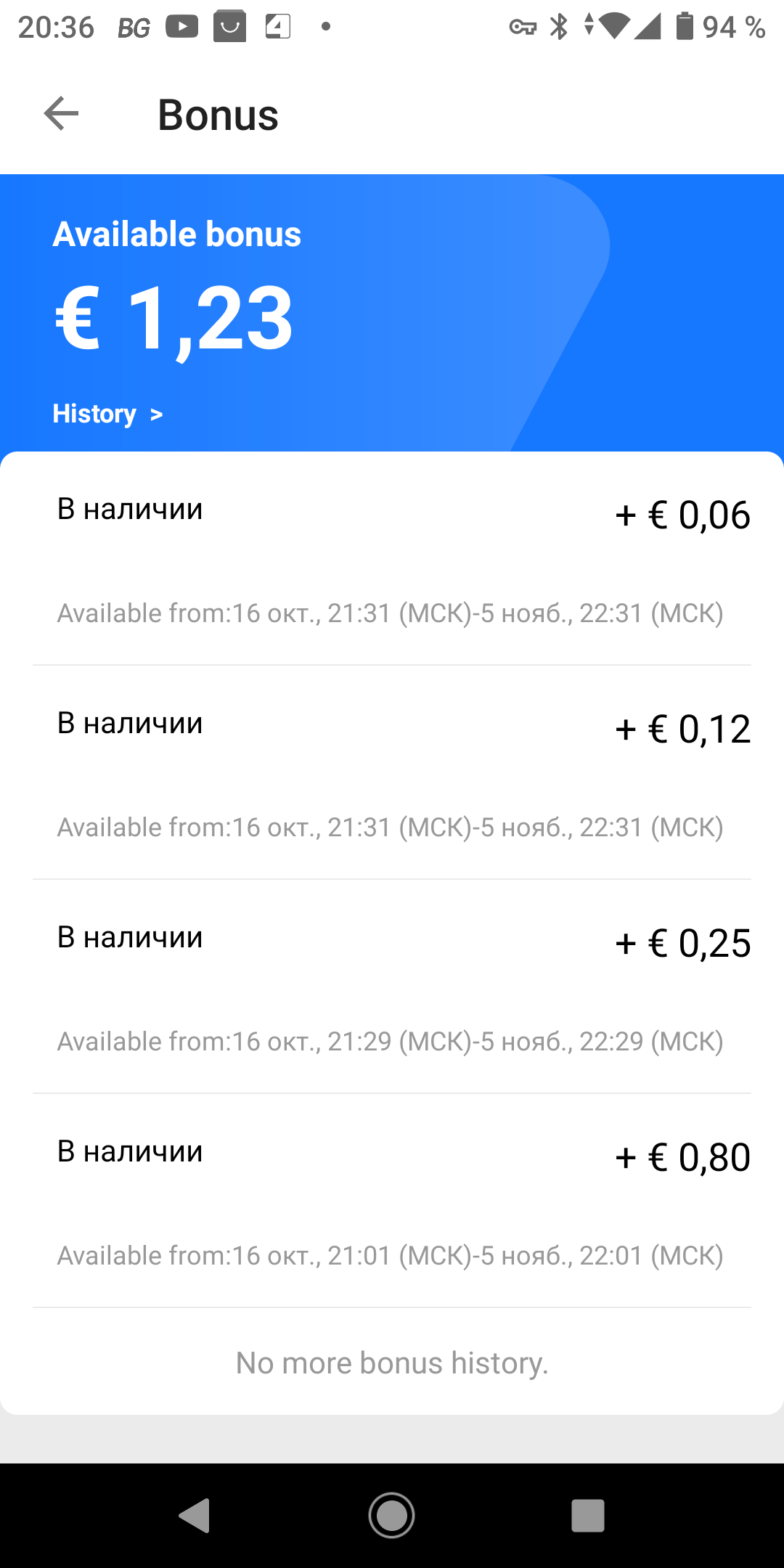This screenshot has width=784, height=1568.
Task: Expand History using the chevron arrow
Action: [x=156, y=415]
